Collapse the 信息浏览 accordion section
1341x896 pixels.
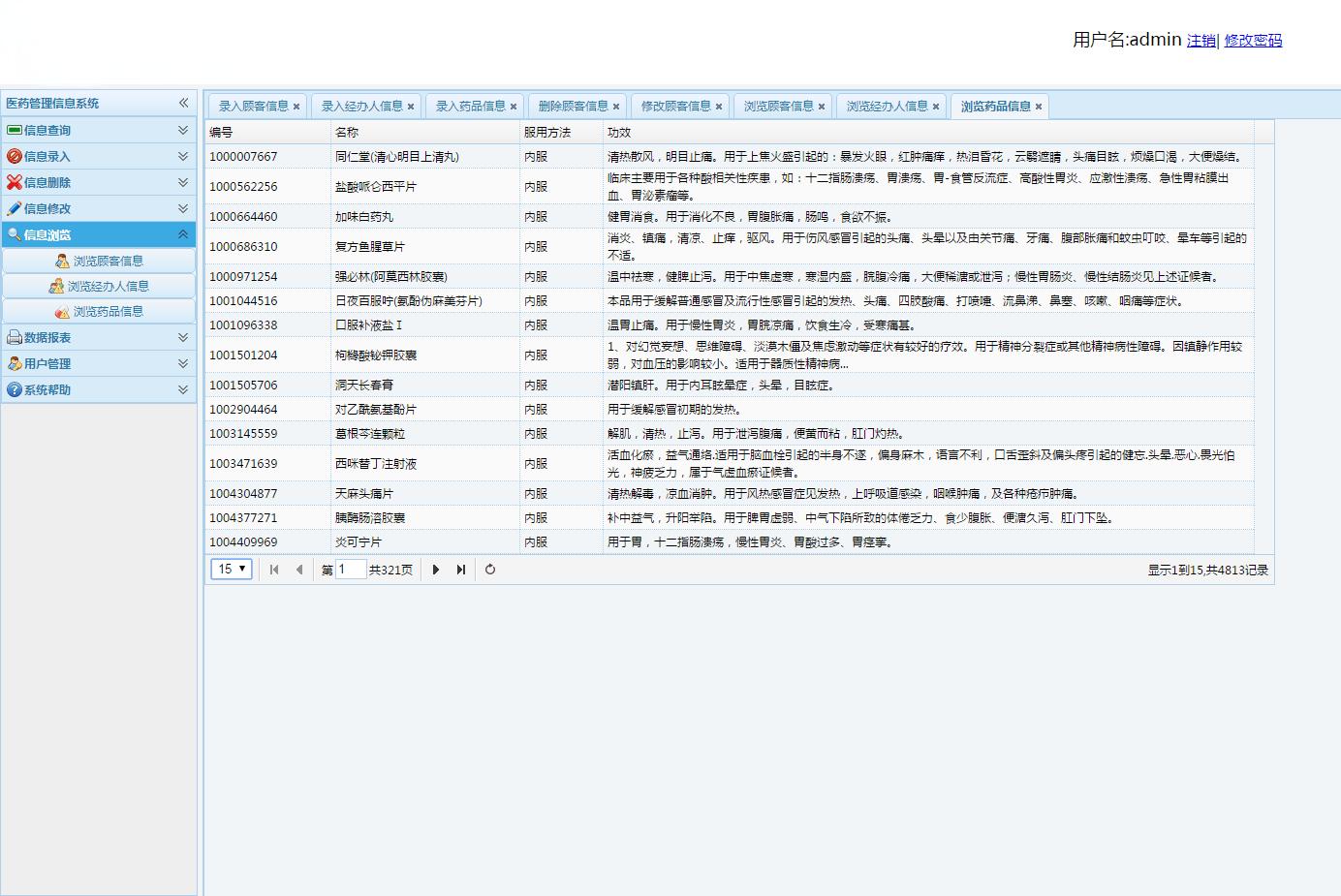pos(183,234)
